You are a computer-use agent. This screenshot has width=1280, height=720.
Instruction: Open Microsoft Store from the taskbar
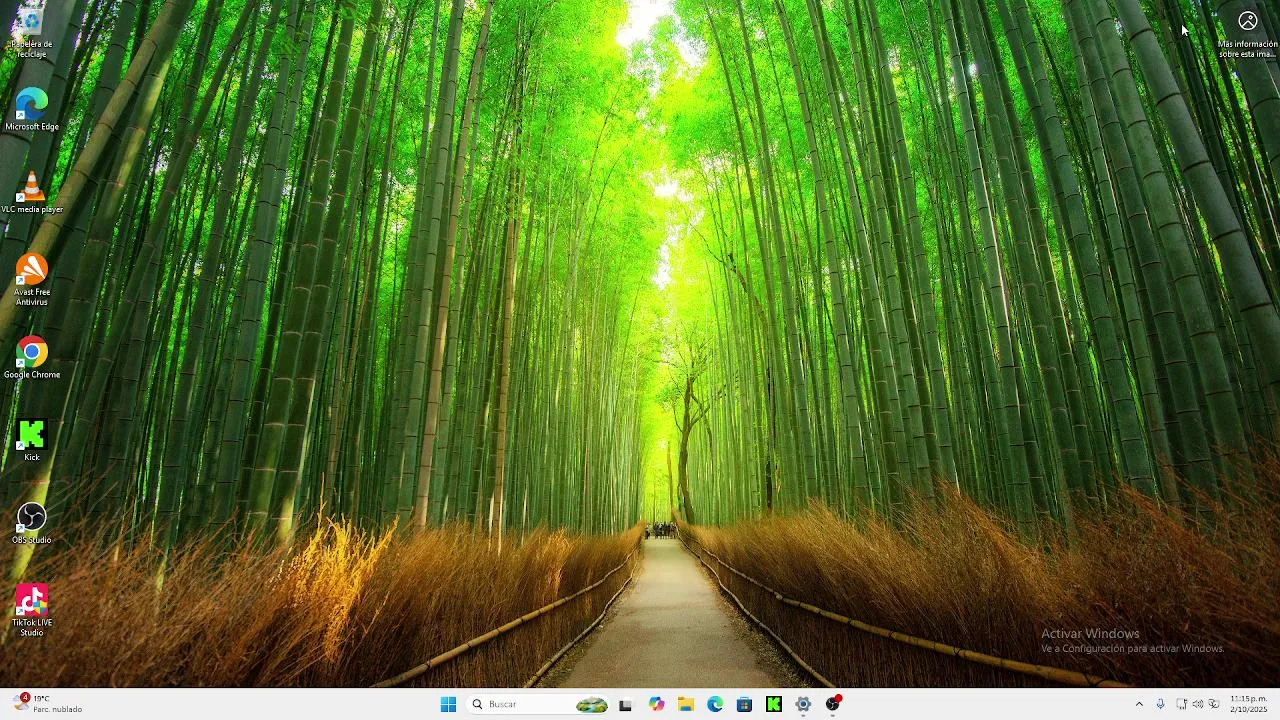pos(744,704)
